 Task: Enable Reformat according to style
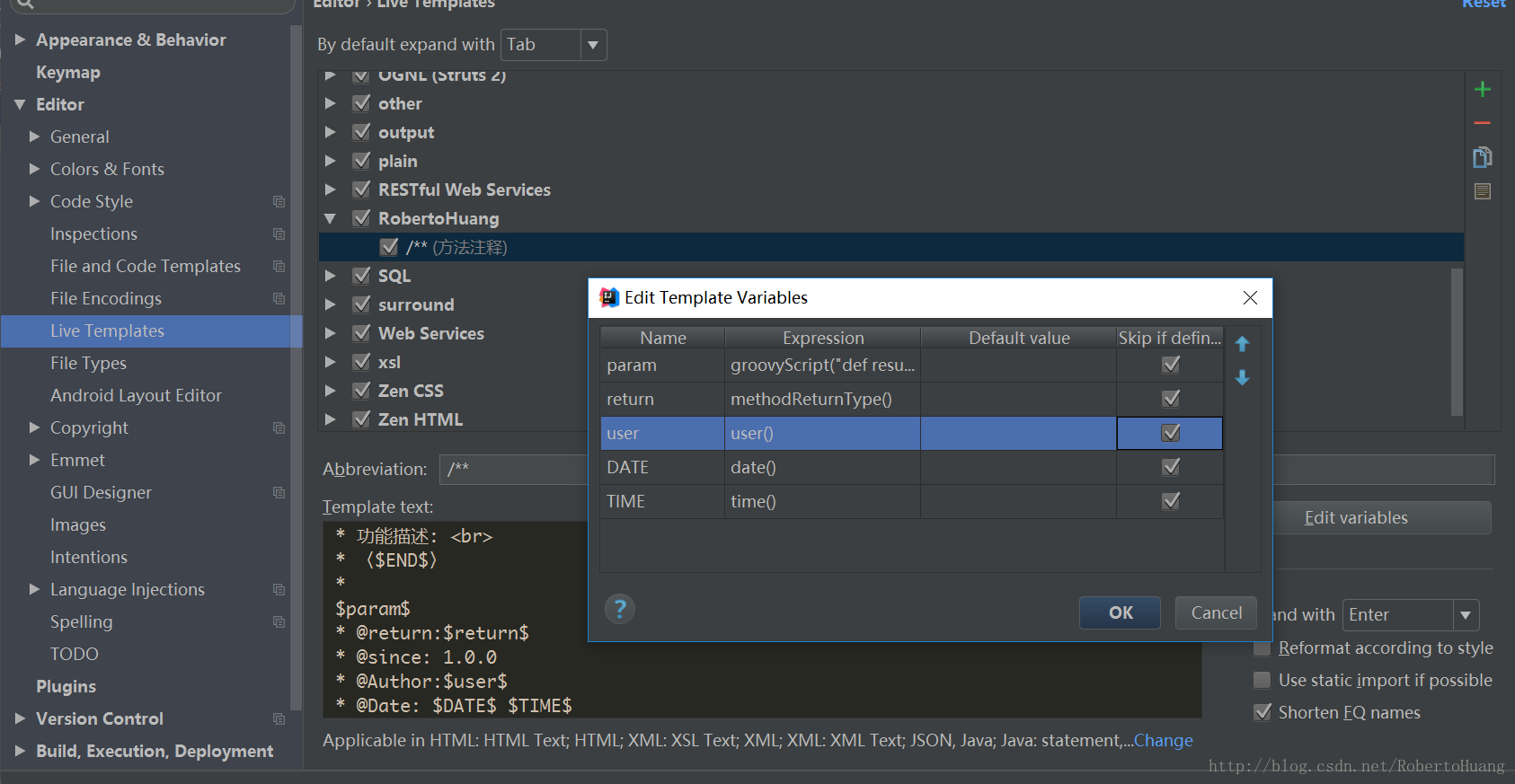[x=1262, y=648]
